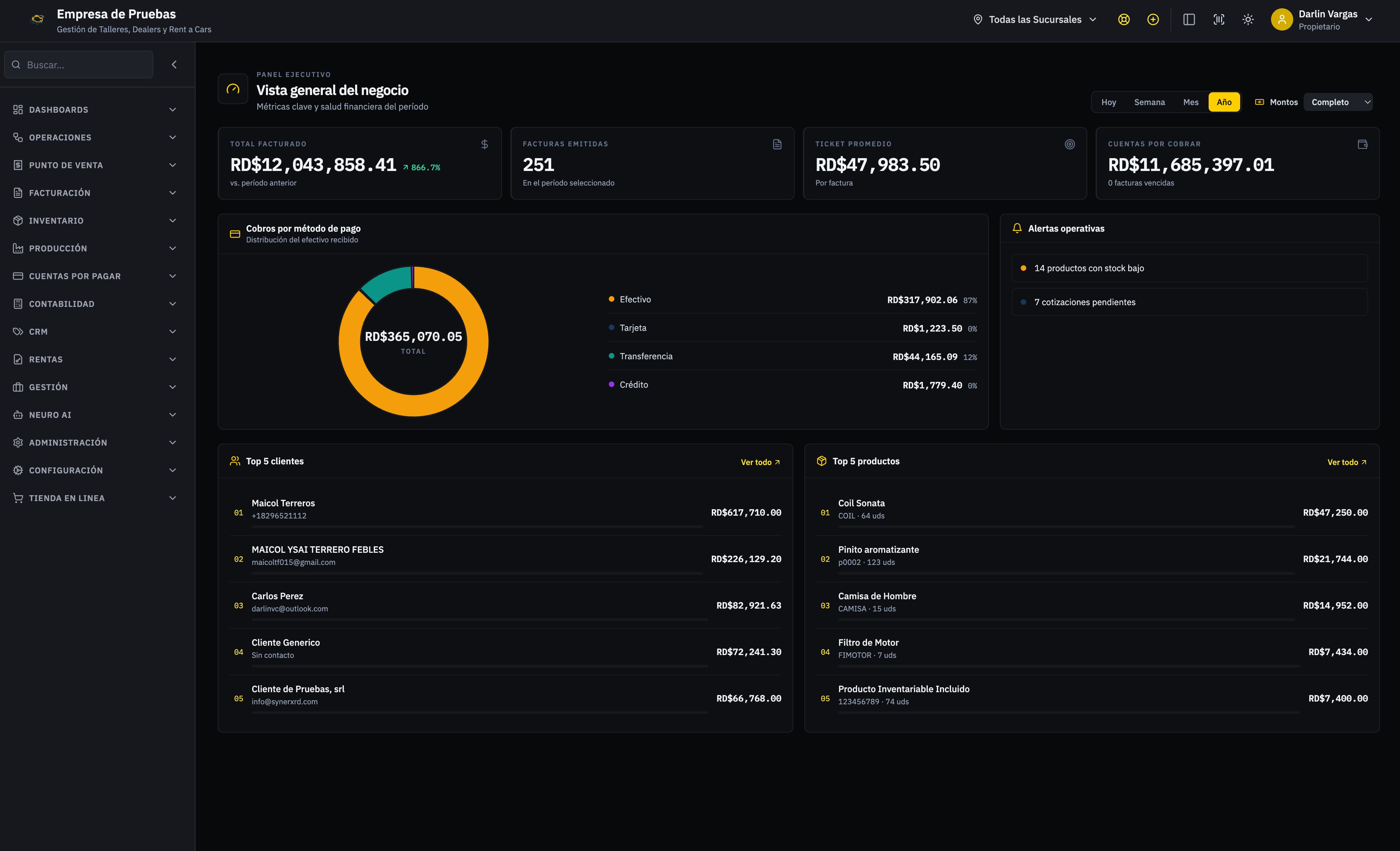Screen dimensions: 1400x851
Task: Switch period filter to Mes
Action: click(1191, 102)
